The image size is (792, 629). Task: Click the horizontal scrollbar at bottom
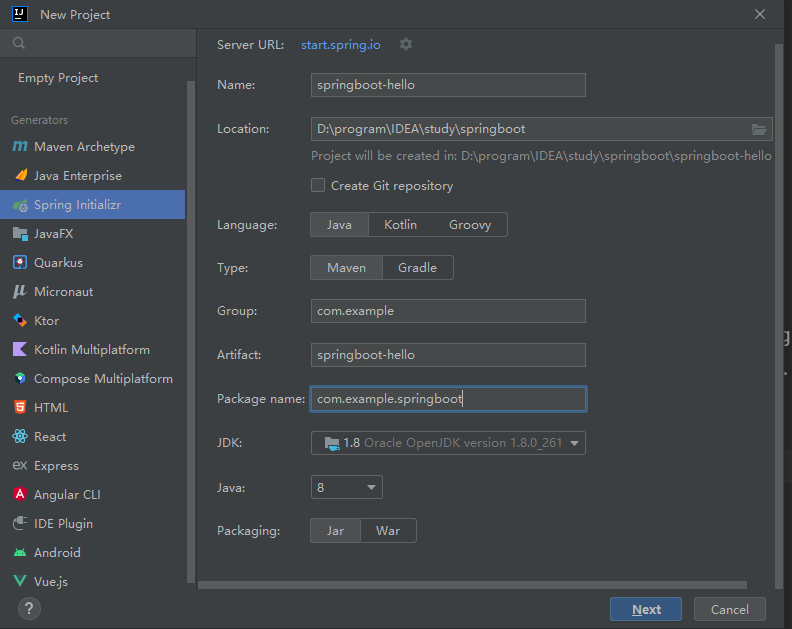[472, 585]
